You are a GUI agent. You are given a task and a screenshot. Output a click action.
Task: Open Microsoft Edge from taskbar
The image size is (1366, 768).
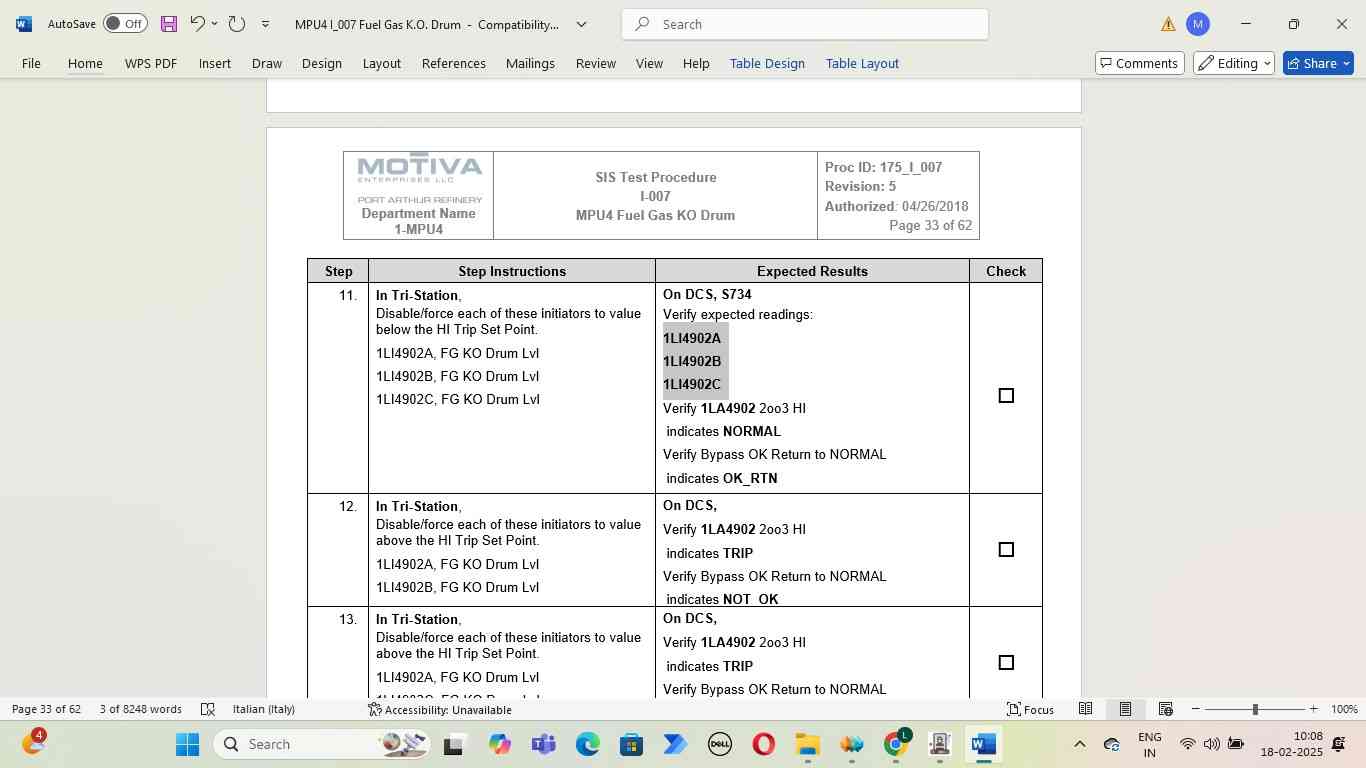click(587, 744)
